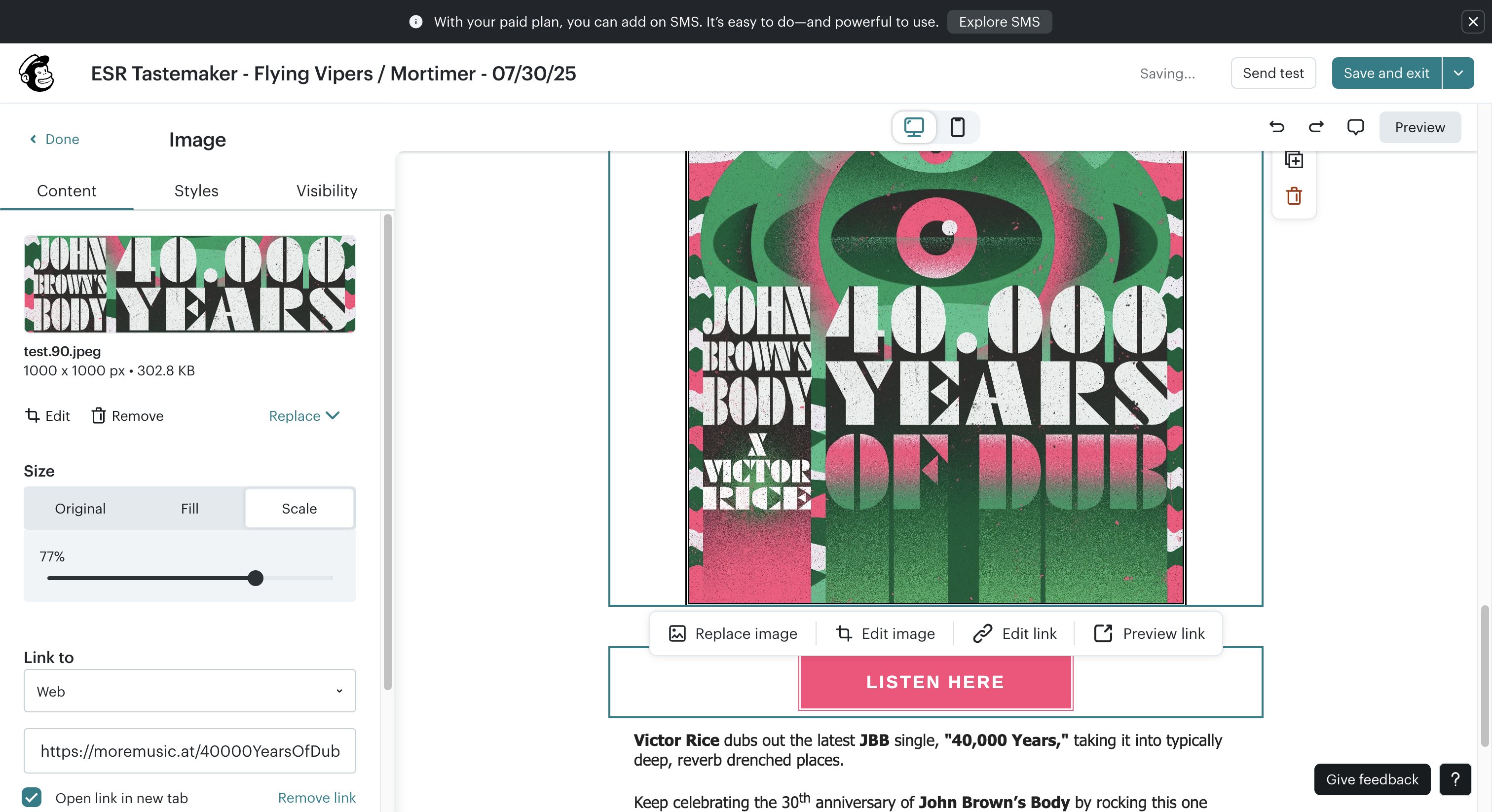Click the Send test button

1273,73
